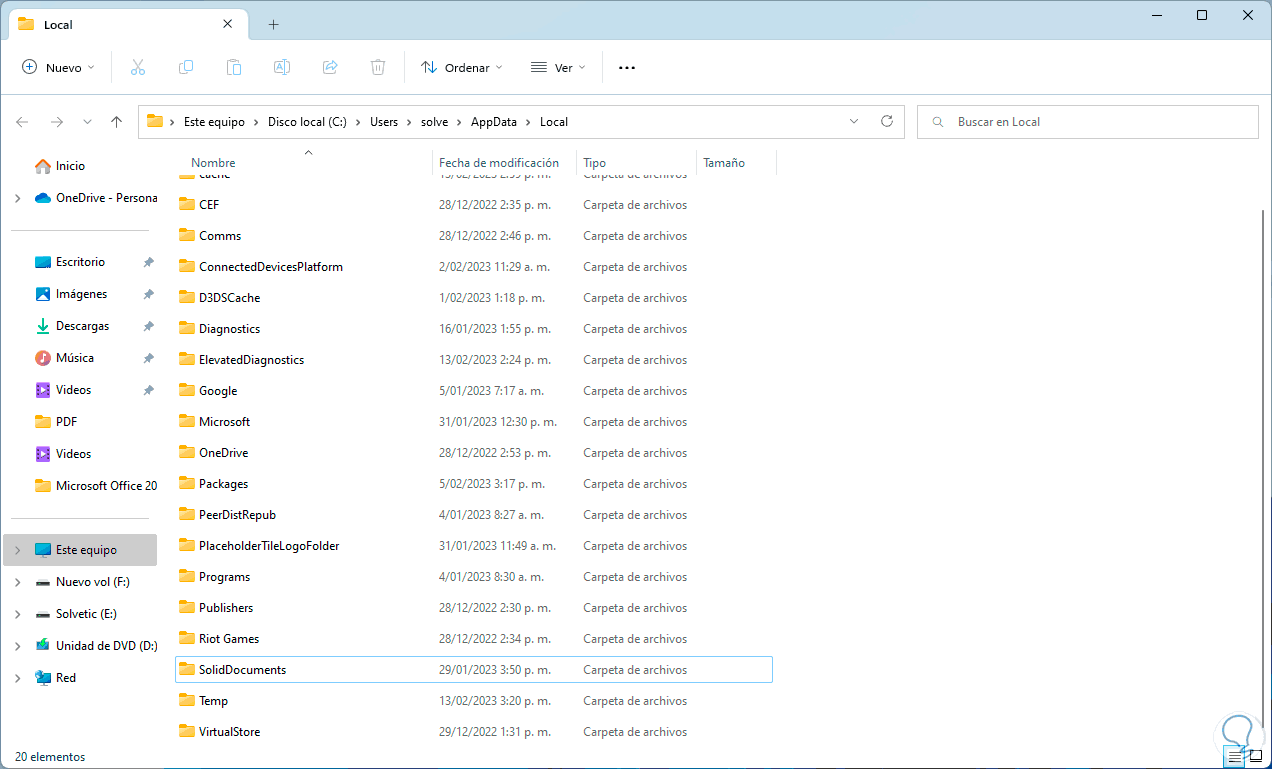Select the CEF folder row

pos(474,205)
